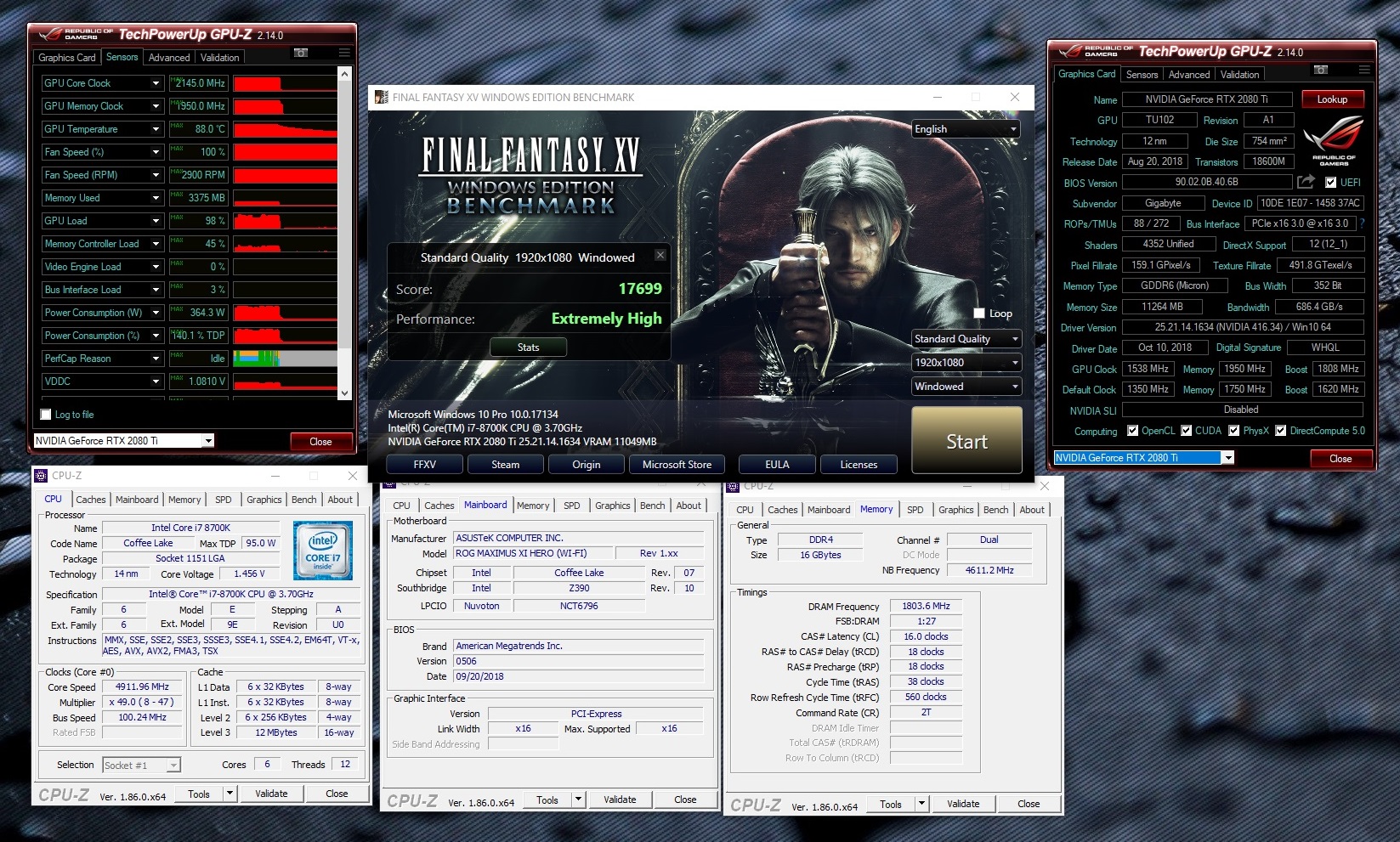The image size is (1400, 842).
Task: Click the Stats button
Action: (x=528, y=348)
